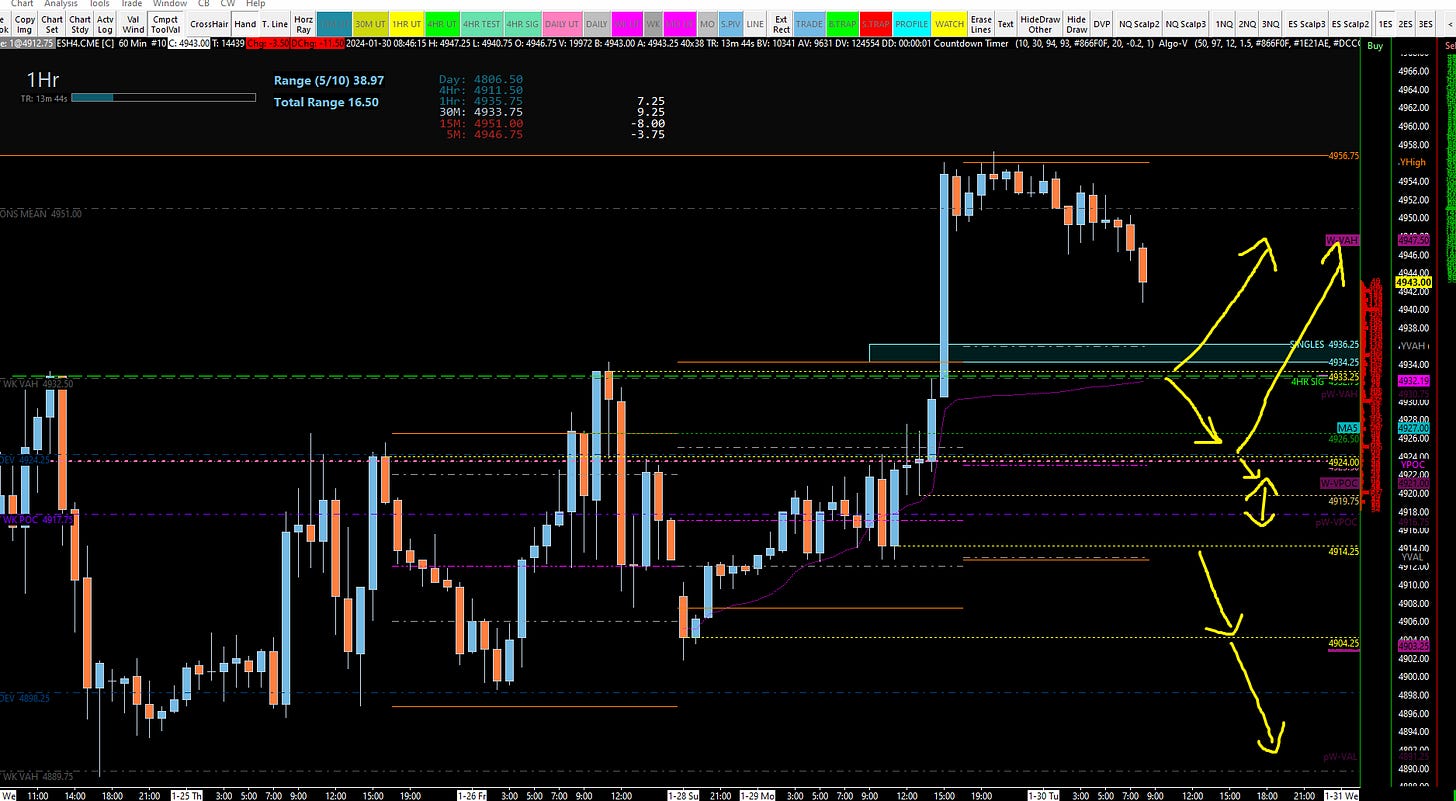The height and width of the screenshot is (801, 1456).
Task: Click Erase Lines button
Action: (982, 24)
